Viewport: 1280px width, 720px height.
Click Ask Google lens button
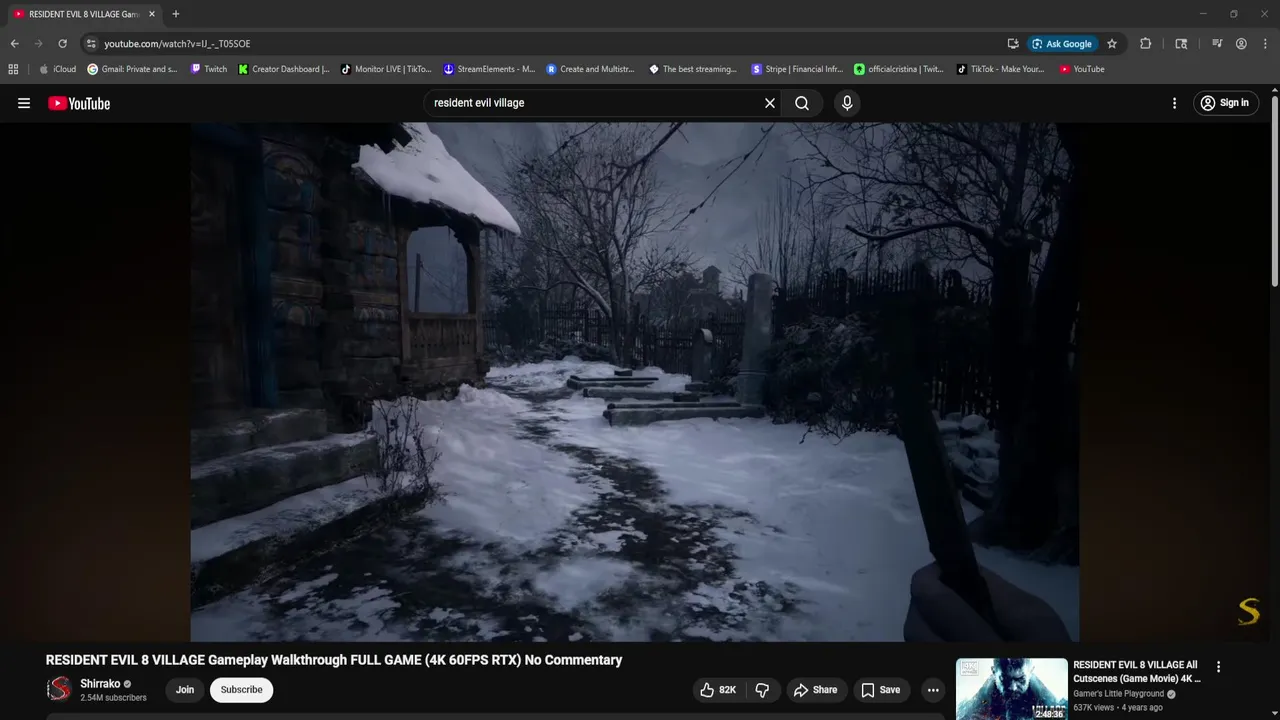point(1062,44)
